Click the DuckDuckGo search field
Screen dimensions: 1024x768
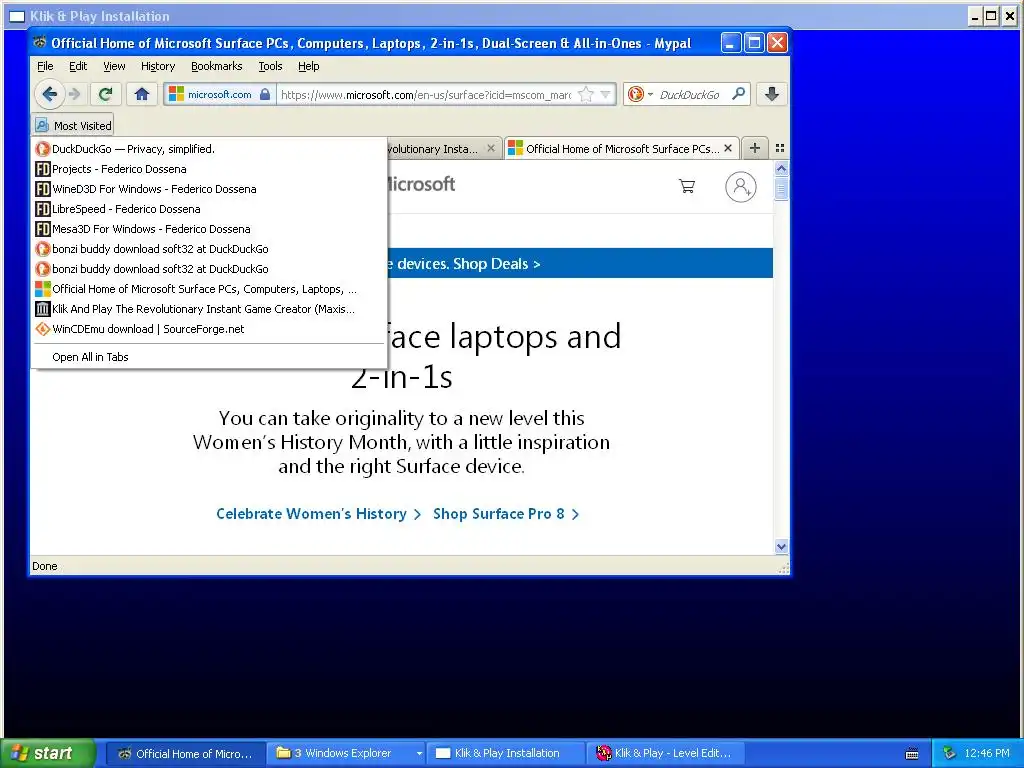tap(691, 95)
